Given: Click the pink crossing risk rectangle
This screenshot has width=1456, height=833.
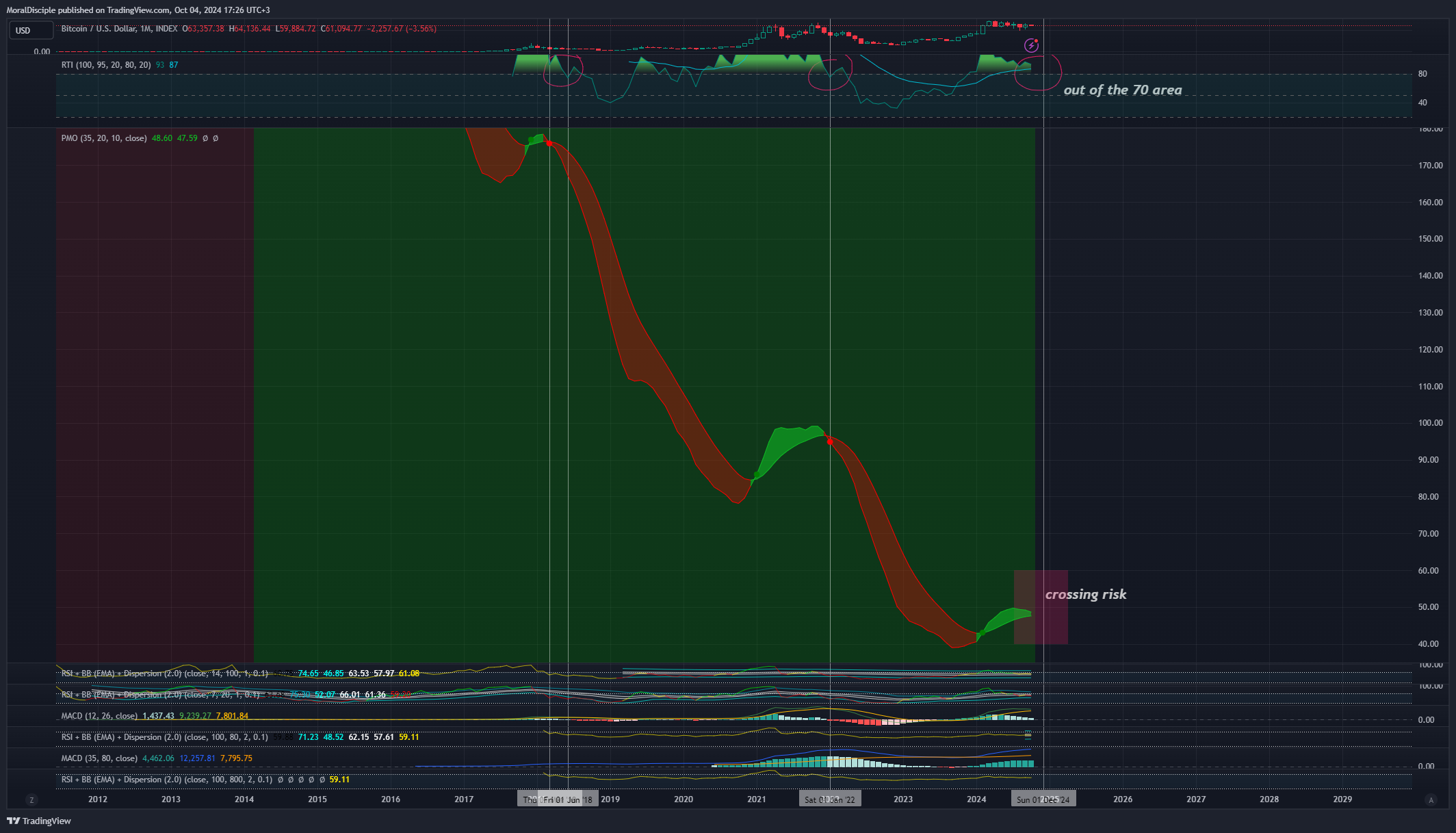Looking at the screenshot, I should click(x=1041, y=607).
